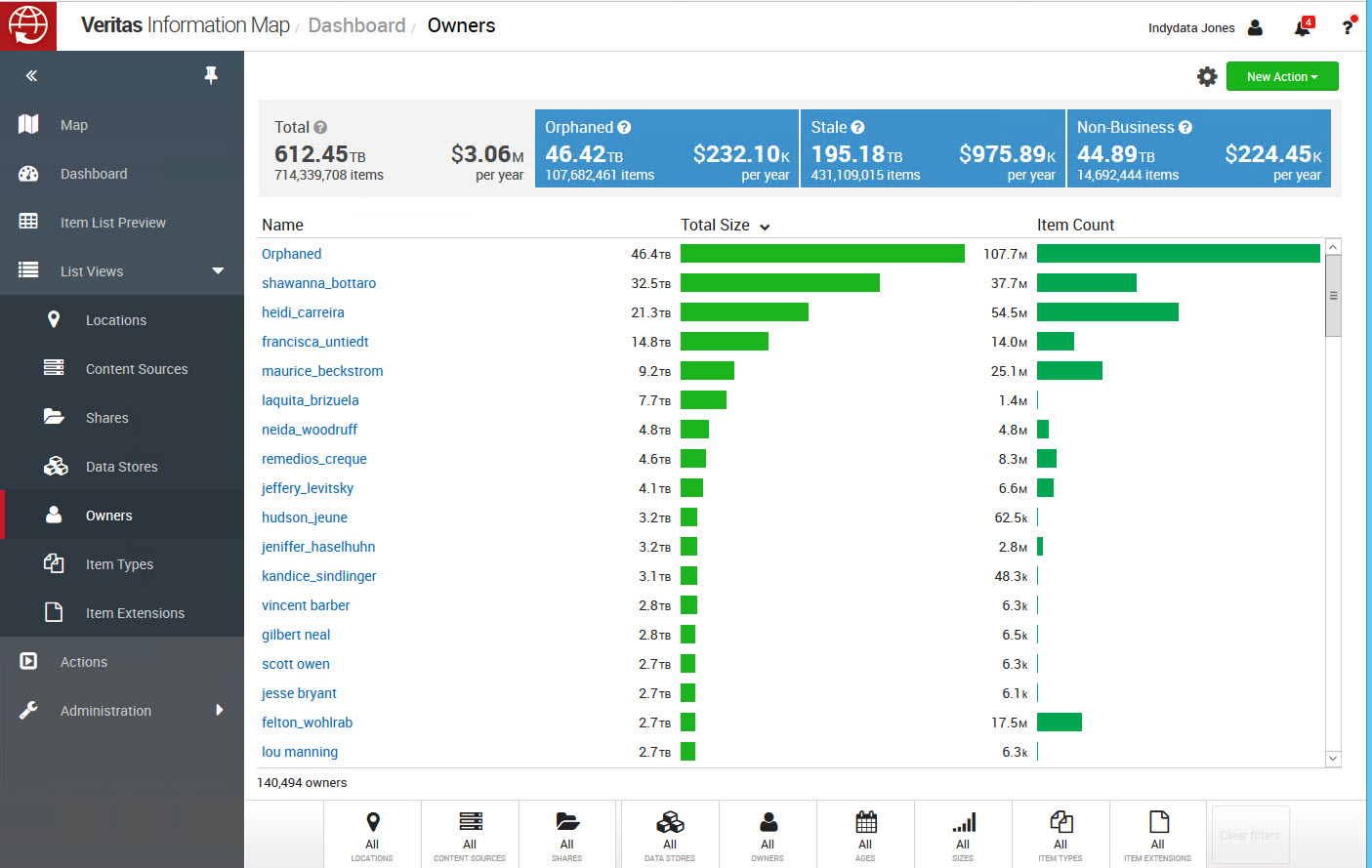1372x868 pixels.
Task: Open owner lou manning
Action: tap(299, 752)
